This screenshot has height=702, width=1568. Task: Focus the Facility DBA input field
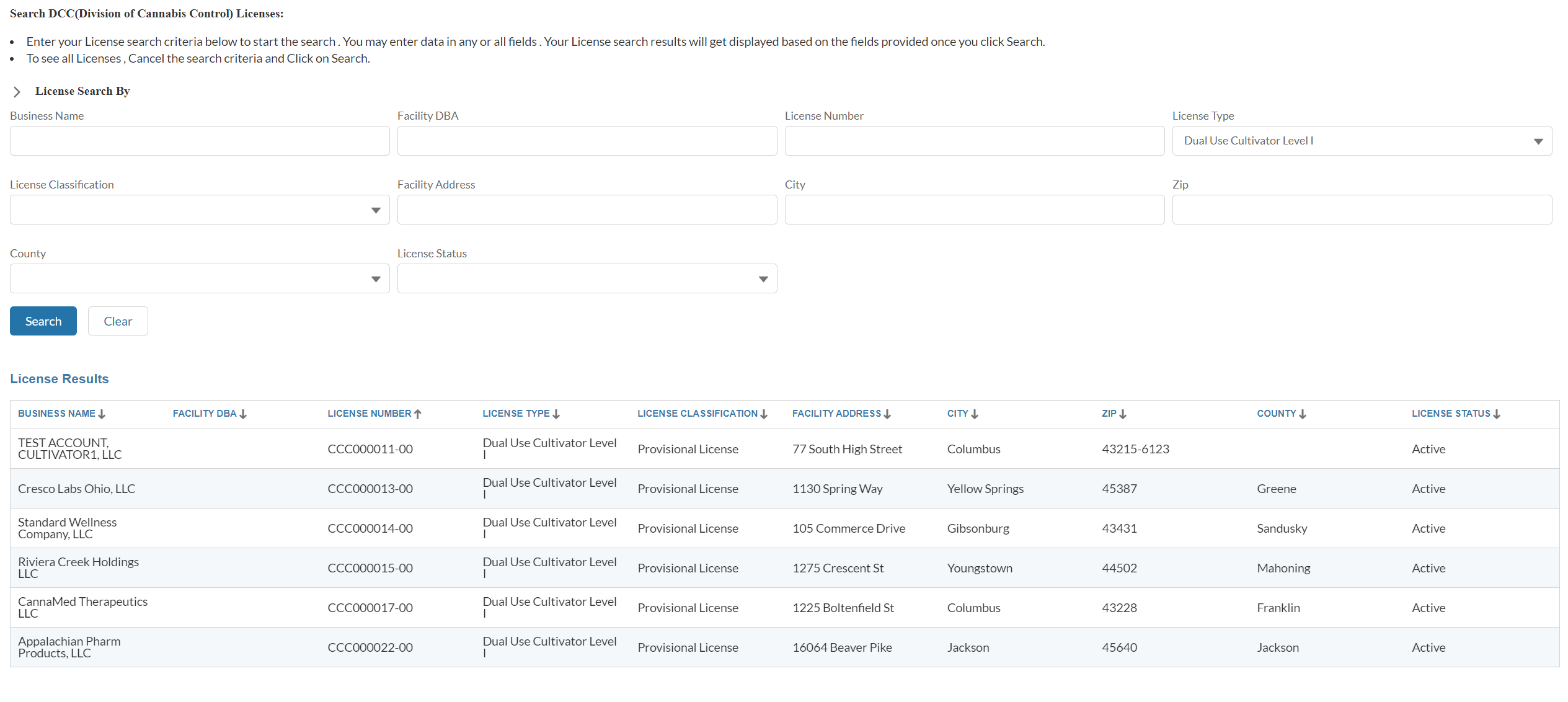[x=587, y=141]
